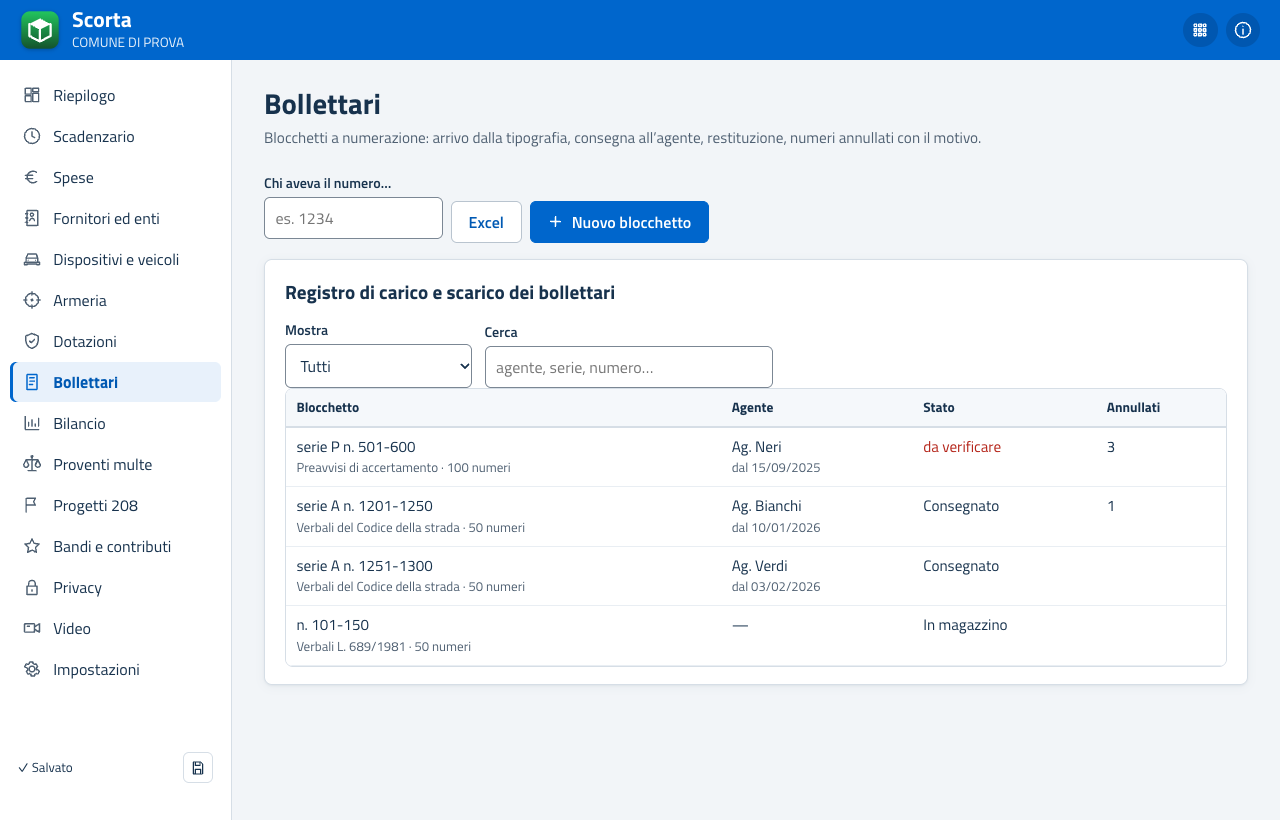This screenshot has width=1280, height=820.
Task: Click the Dispositivi e veicoli icon
Action: coord(32,260)
